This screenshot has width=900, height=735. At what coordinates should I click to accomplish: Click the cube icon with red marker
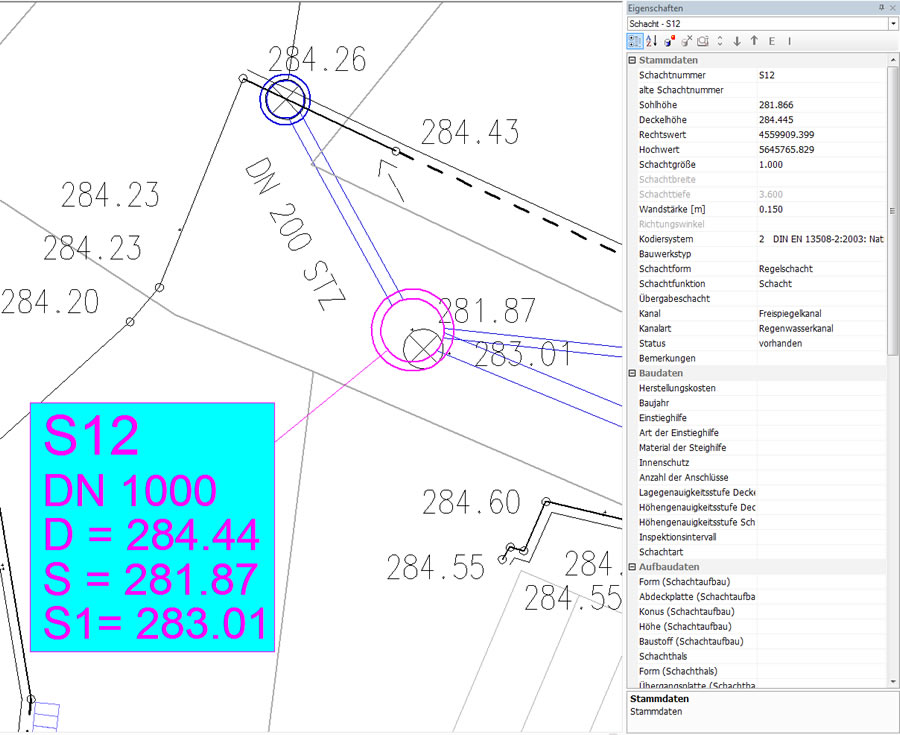click(x=669, y=41)
